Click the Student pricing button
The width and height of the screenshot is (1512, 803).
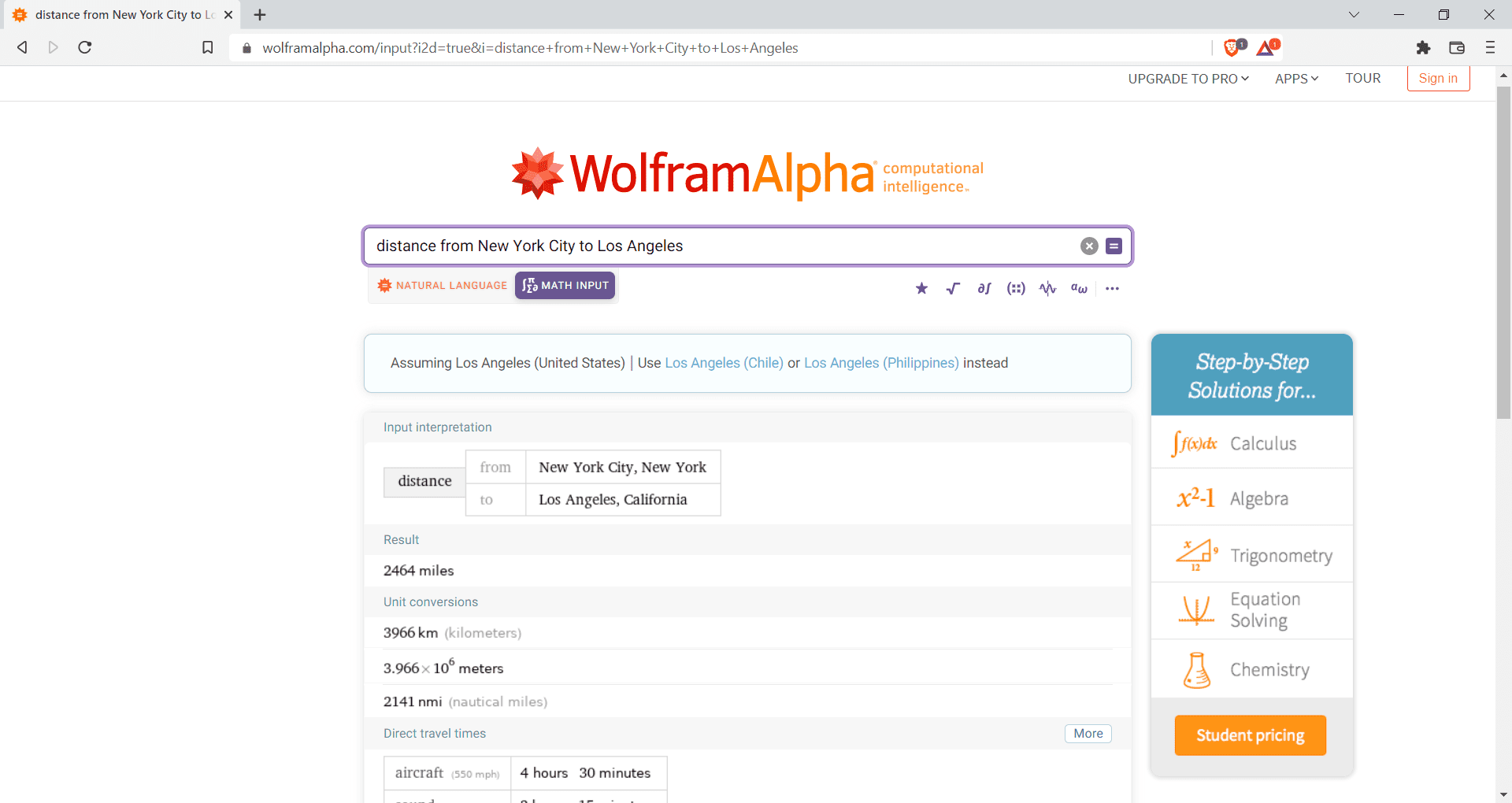(1251, 735)
